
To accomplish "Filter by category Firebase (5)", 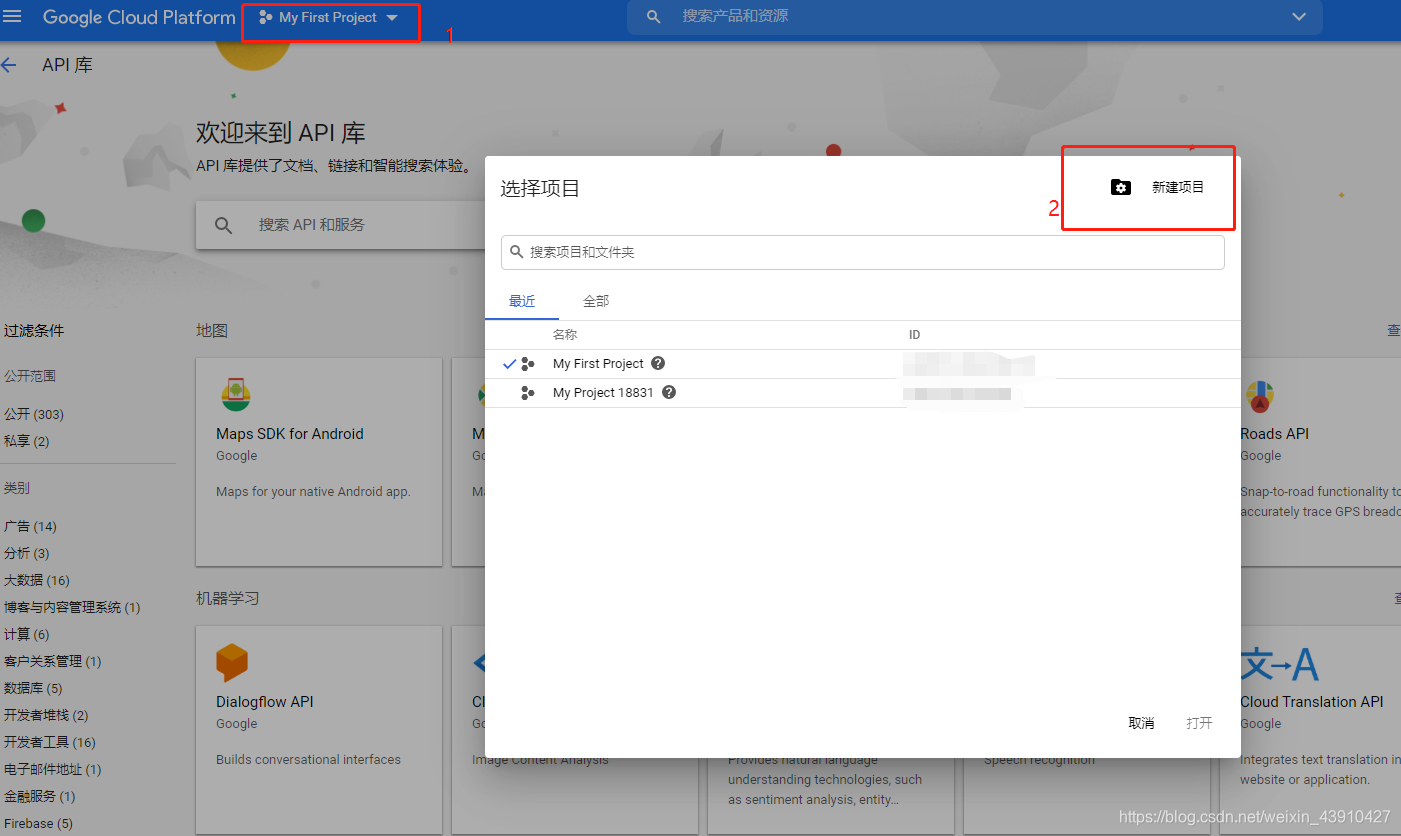I will [38, 823].
